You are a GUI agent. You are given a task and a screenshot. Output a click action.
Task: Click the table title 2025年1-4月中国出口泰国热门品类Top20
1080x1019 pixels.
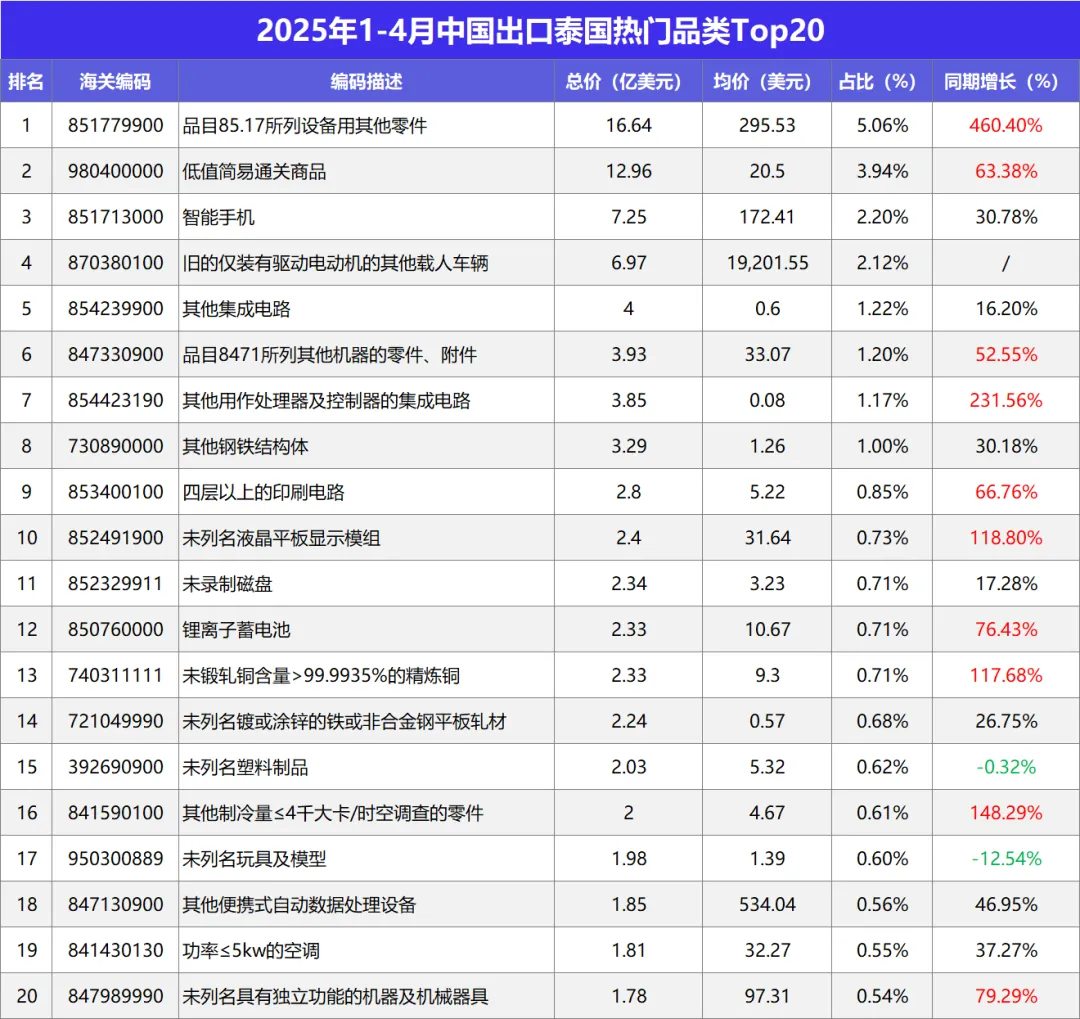click(x=540, y=30)
